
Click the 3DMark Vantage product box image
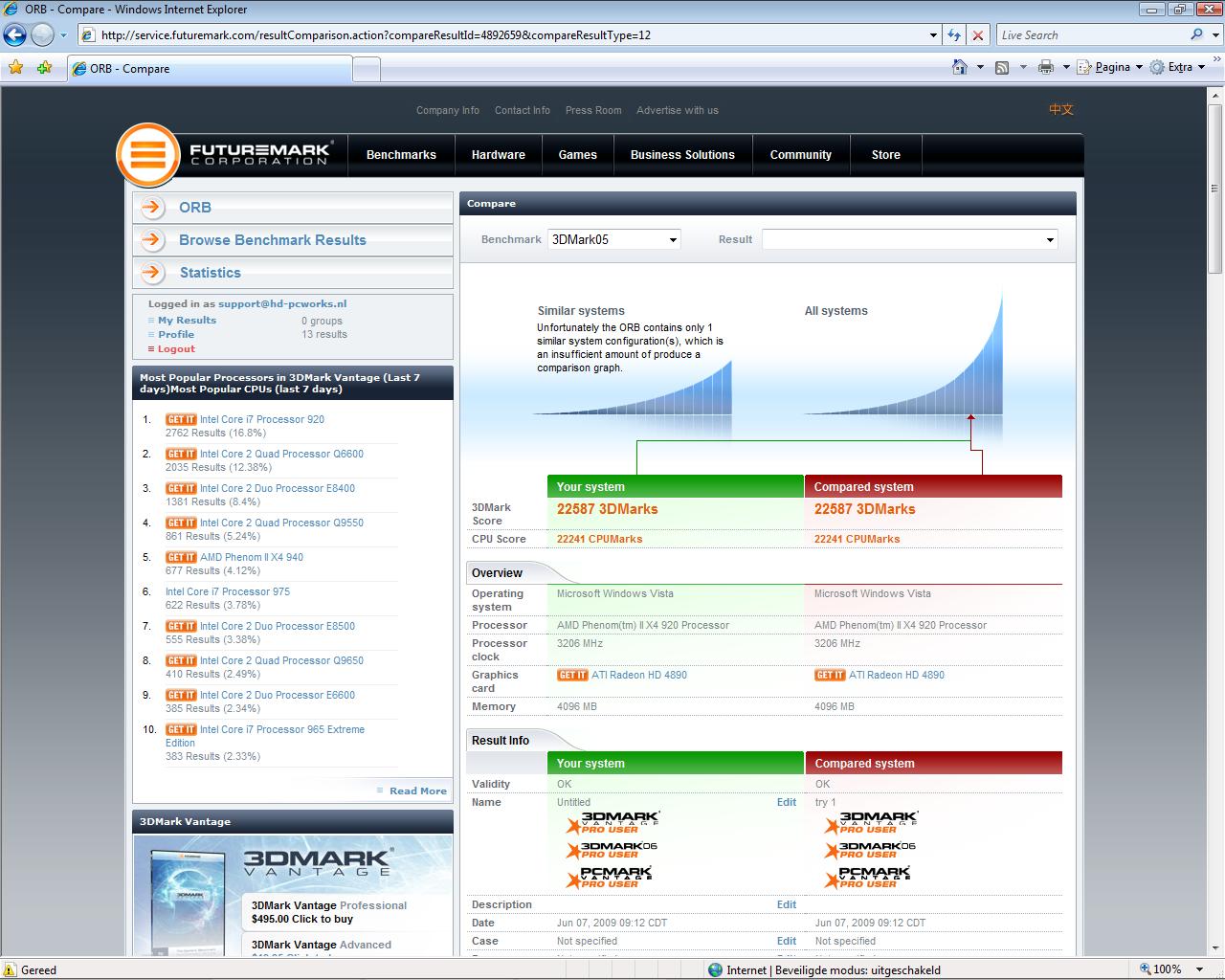tap(189, 900)
